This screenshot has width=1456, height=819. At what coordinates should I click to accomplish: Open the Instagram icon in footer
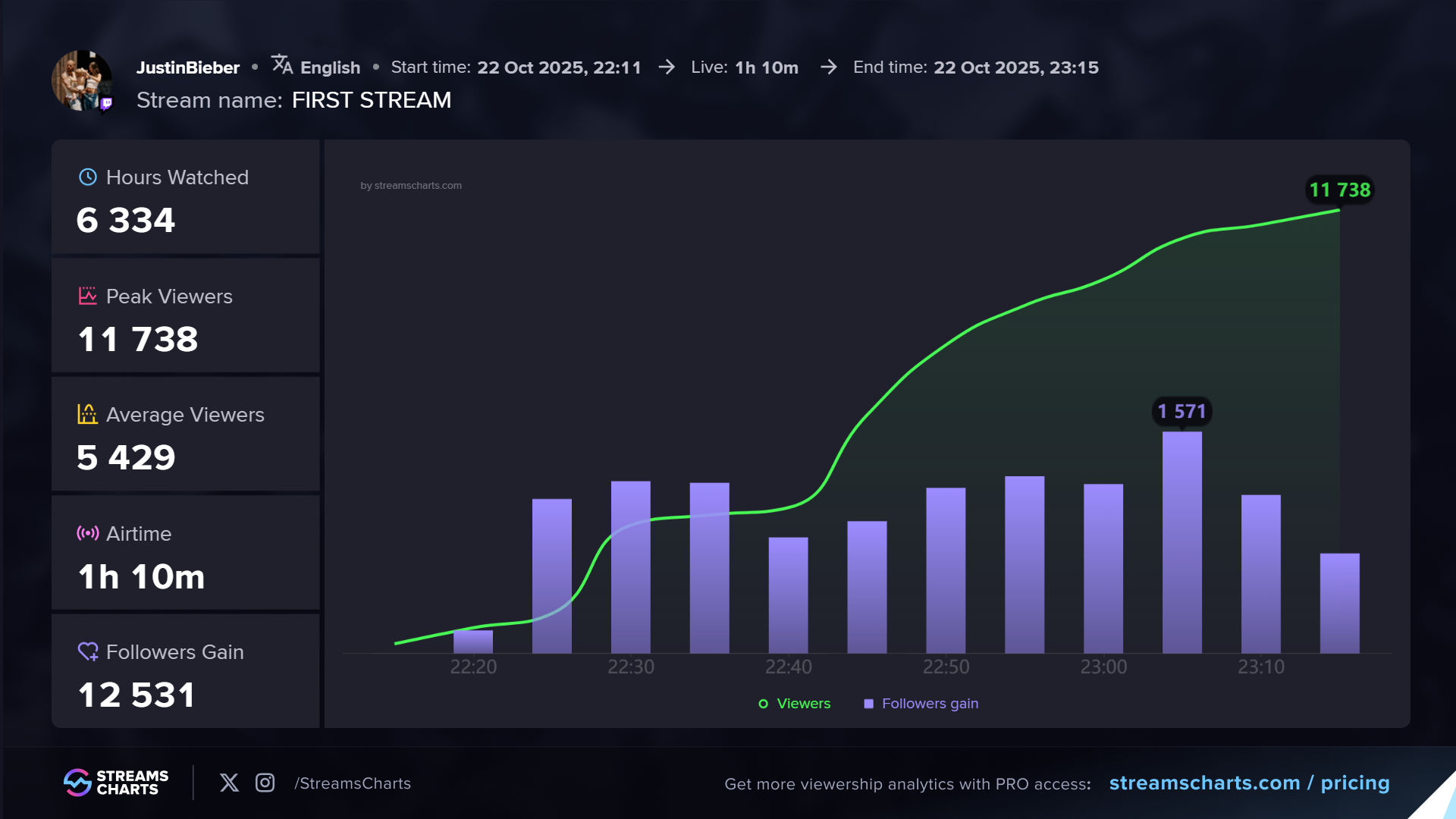pyautogui.click(x=265, y=783)
